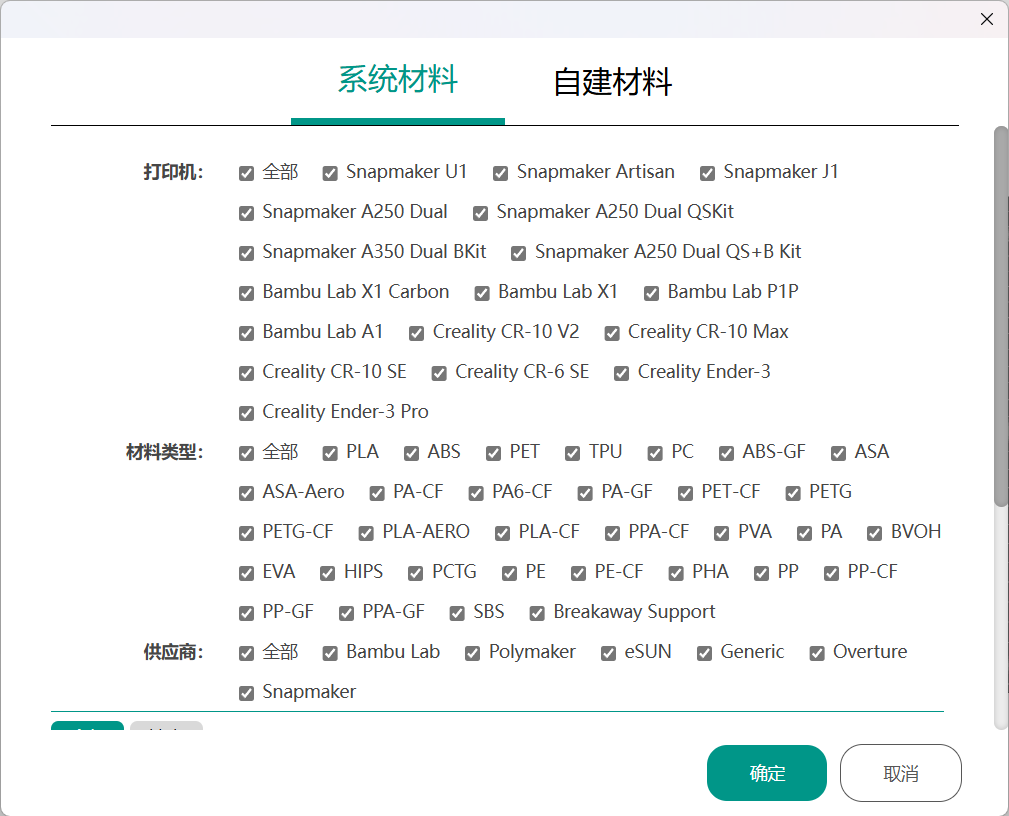Image resolution: width=1009 pixels, height=816 pixels.
Task: Select the 系统材料 tab
Action: pyautogui.click(x=397, y=79)
